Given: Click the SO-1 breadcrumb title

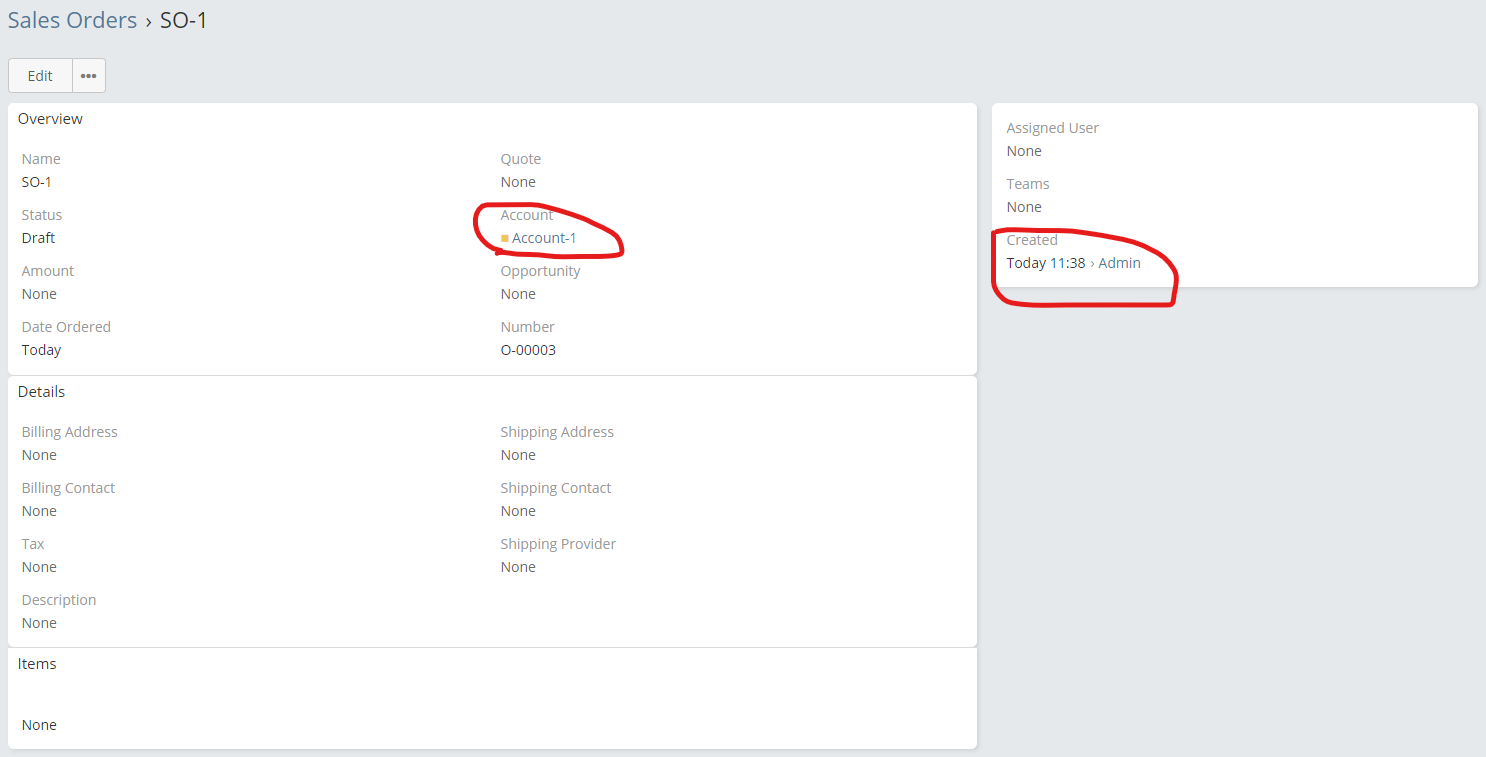Looking at the screenshot, I should click(184, 20).
